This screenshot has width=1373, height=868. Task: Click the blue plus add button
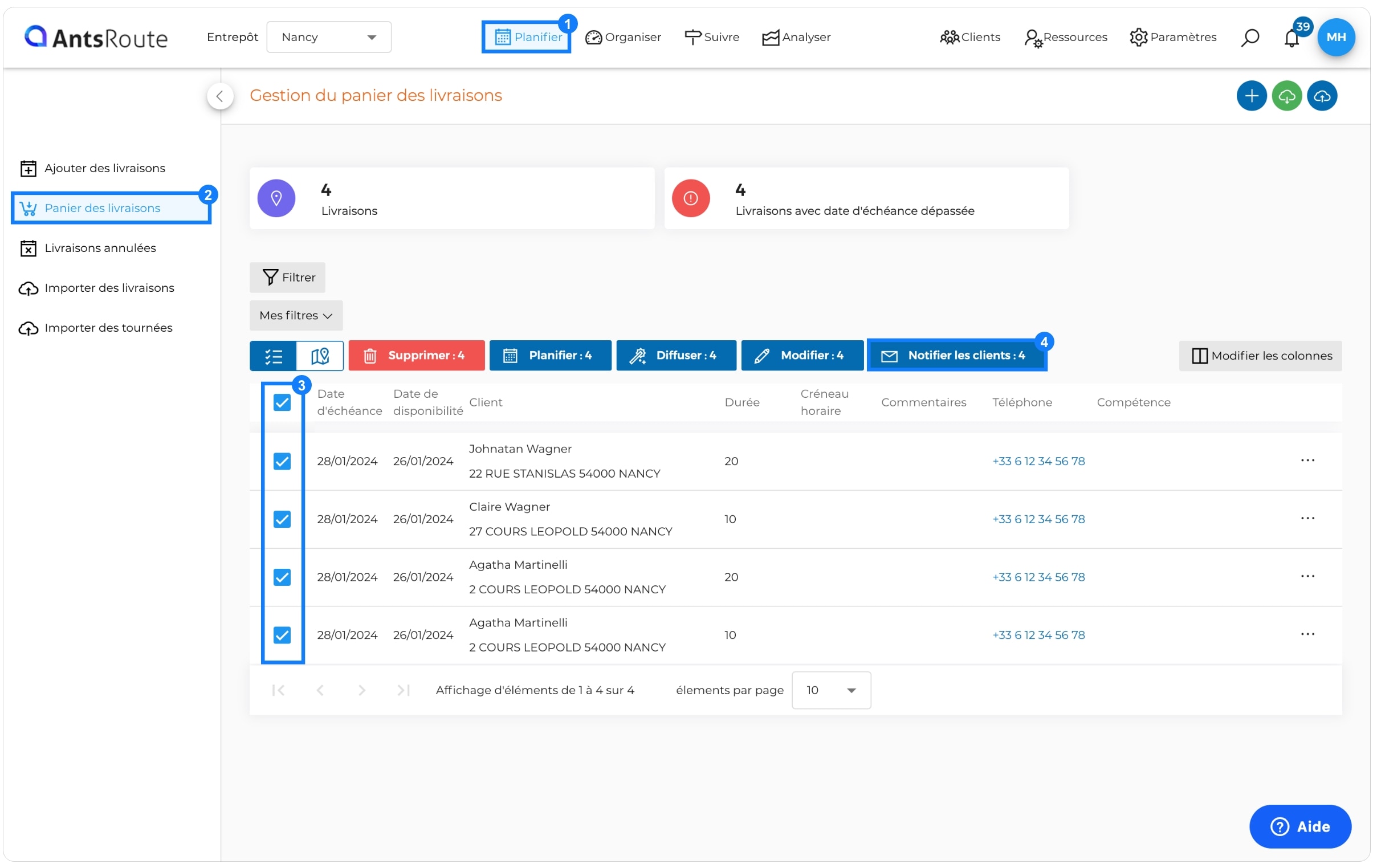pos(1251,96)
